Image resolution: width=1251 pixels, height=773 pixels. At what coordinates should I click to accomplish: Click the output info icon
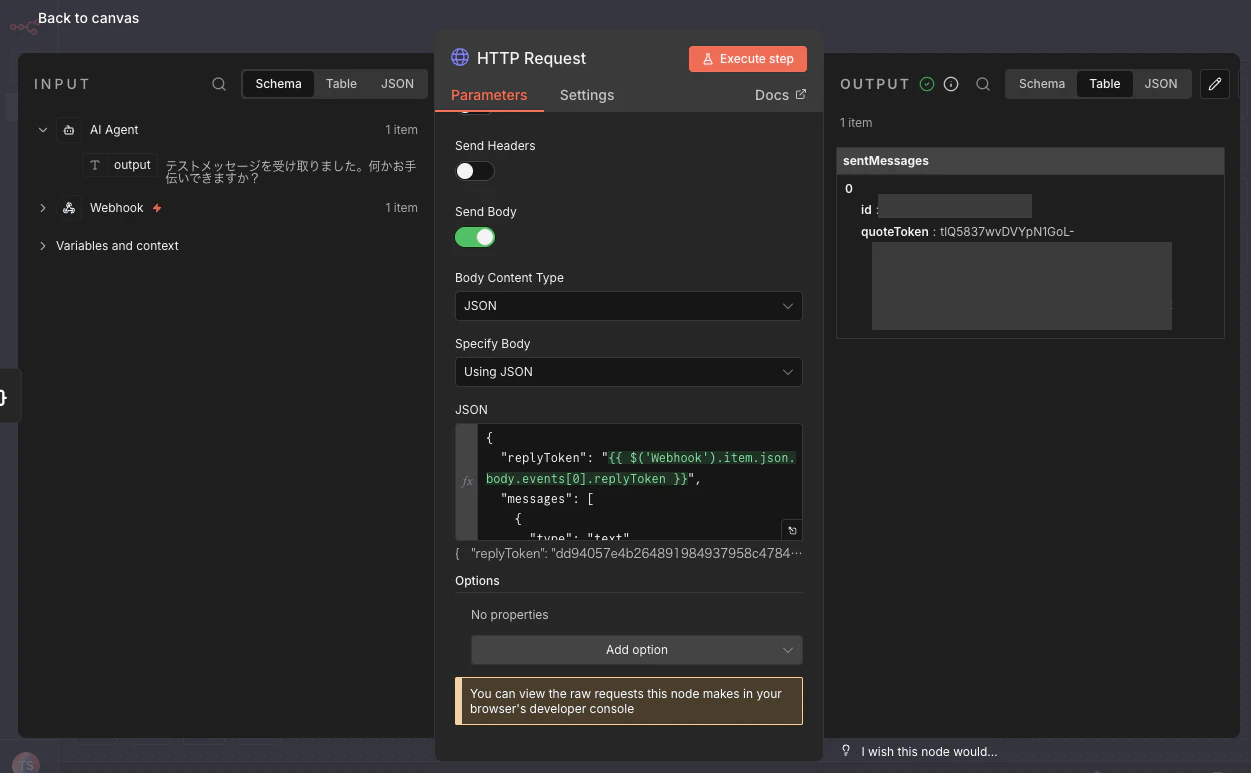tap(951, 84)
